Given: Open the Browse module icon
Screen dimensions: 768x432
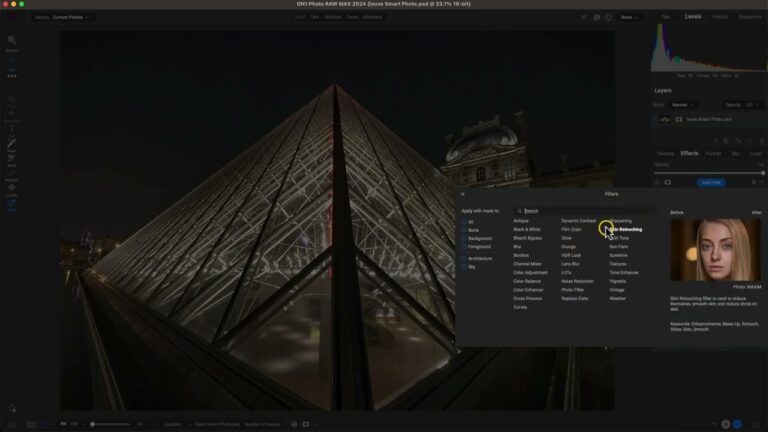Looking at the screenshot, I should 12,40.
